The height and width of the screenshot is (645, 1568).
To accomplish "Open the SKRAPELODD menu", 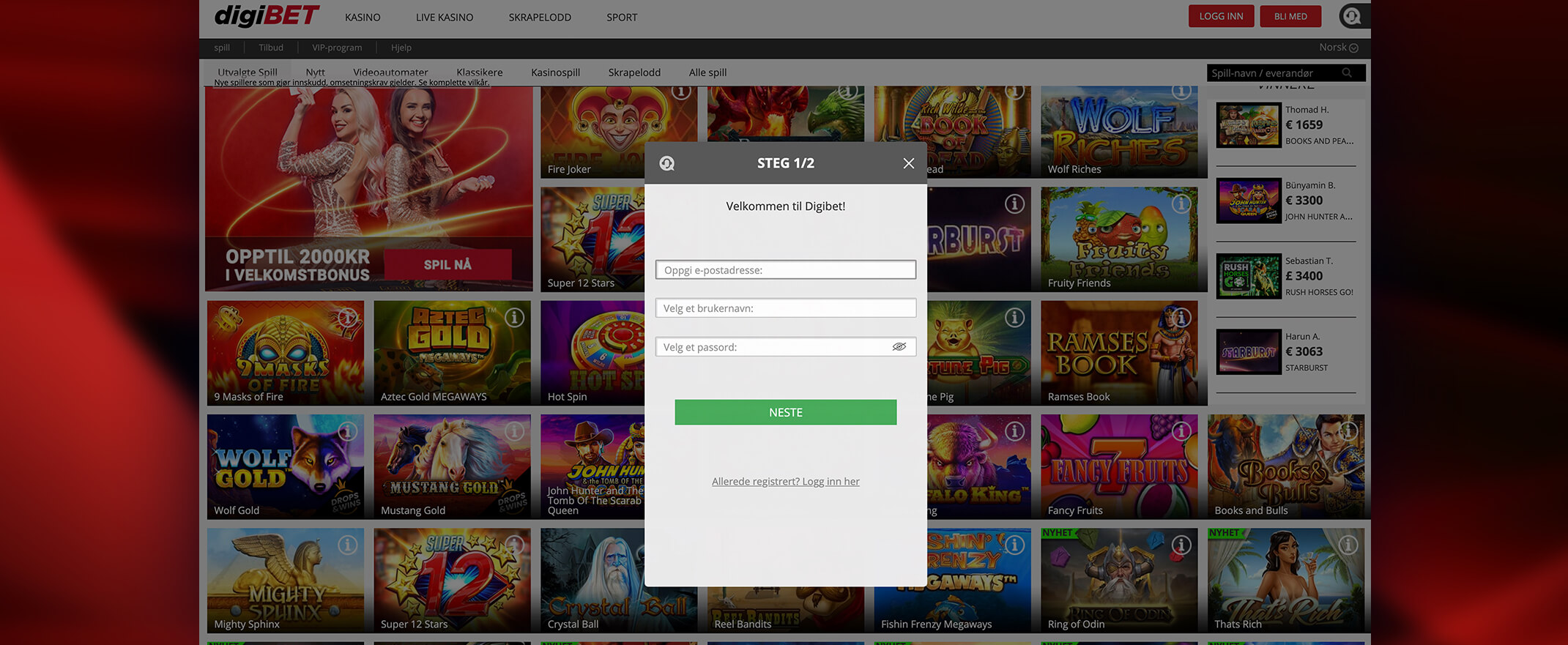I will pyautogui.click(x=540, y=17).
